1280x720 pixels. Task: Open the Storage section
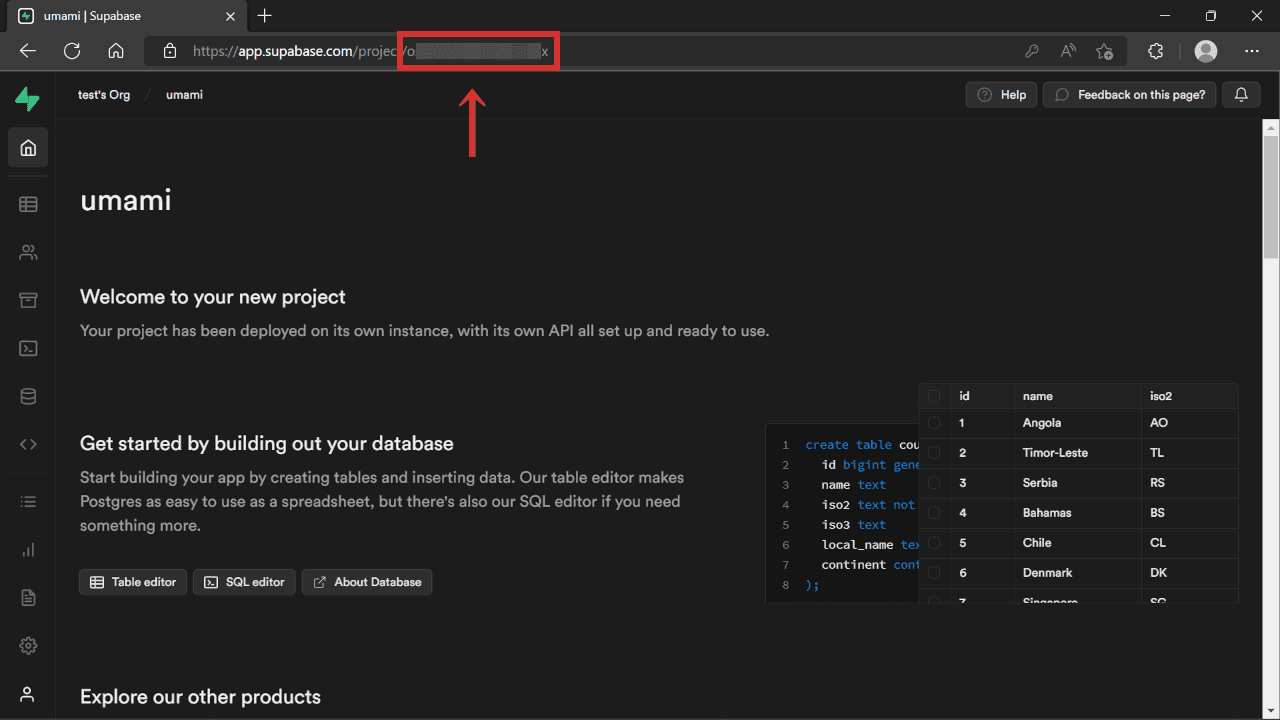(x=28, y=299)
